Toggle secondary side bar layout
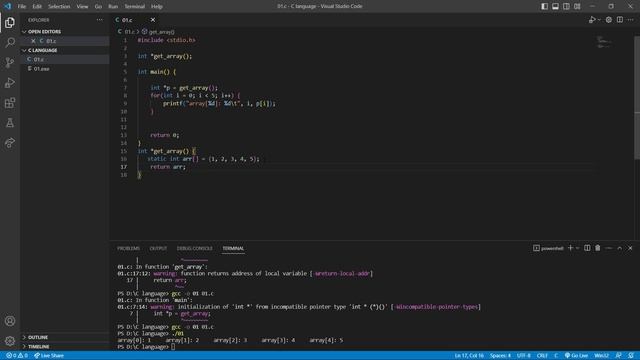The height and width of the screenshot is (360, 640). 566,6
